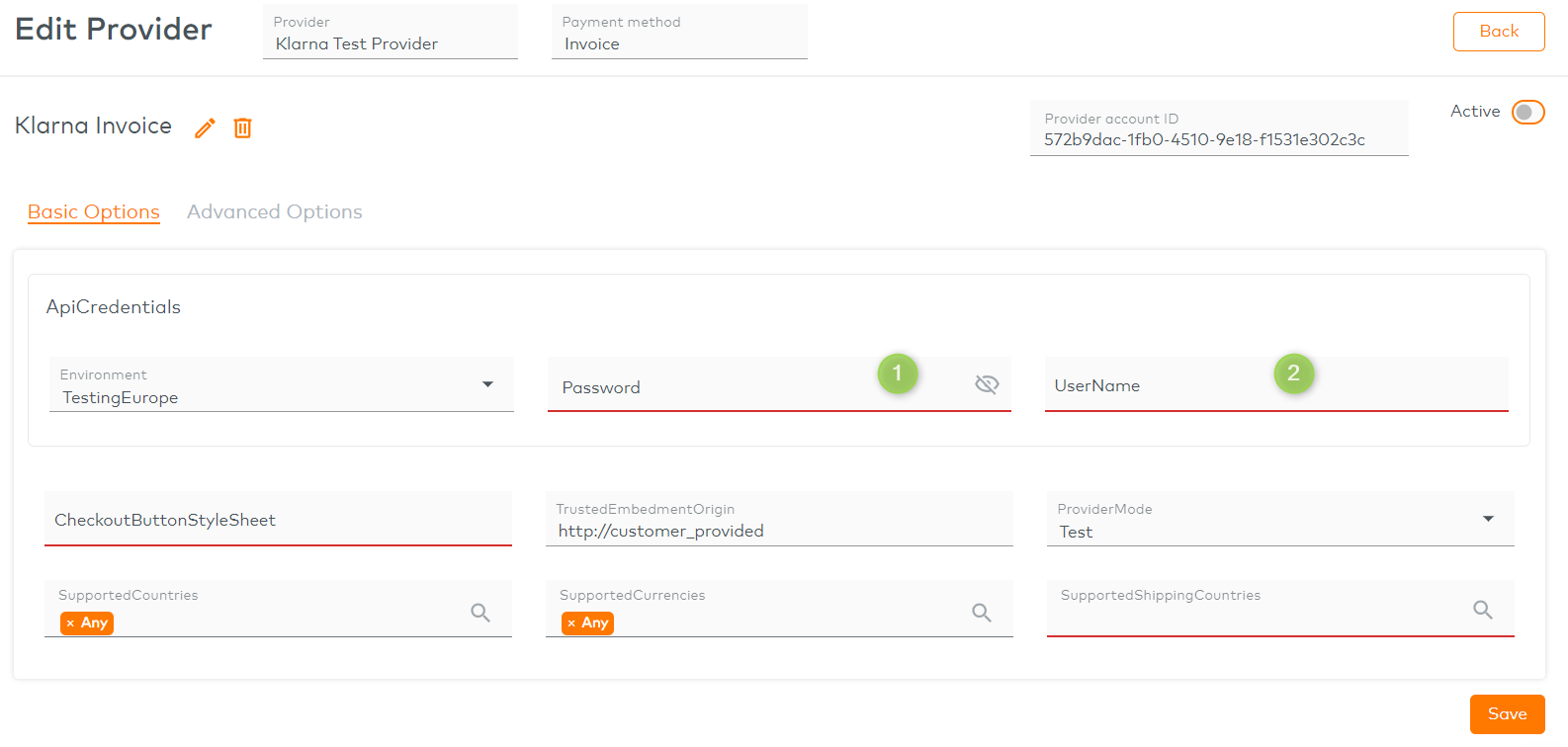Viewport: 1568px width, 747px height.
Task: Click the ApiCredentials section heading
Action: coord(114,307)
